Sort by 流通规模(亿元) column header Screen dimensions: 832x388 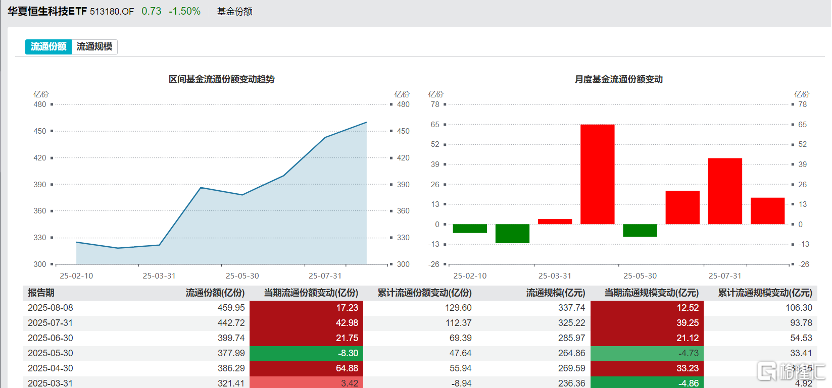(x=556, y=293)
